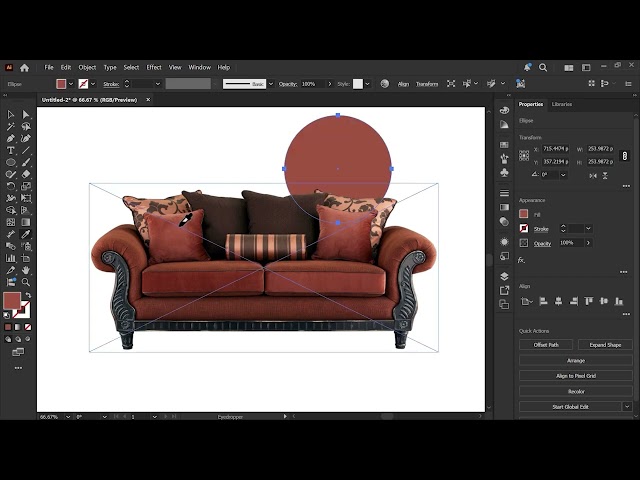This screenshot has width=640, height=480.
Task: Click the Arrange quick action button
Action: point(576,360)
